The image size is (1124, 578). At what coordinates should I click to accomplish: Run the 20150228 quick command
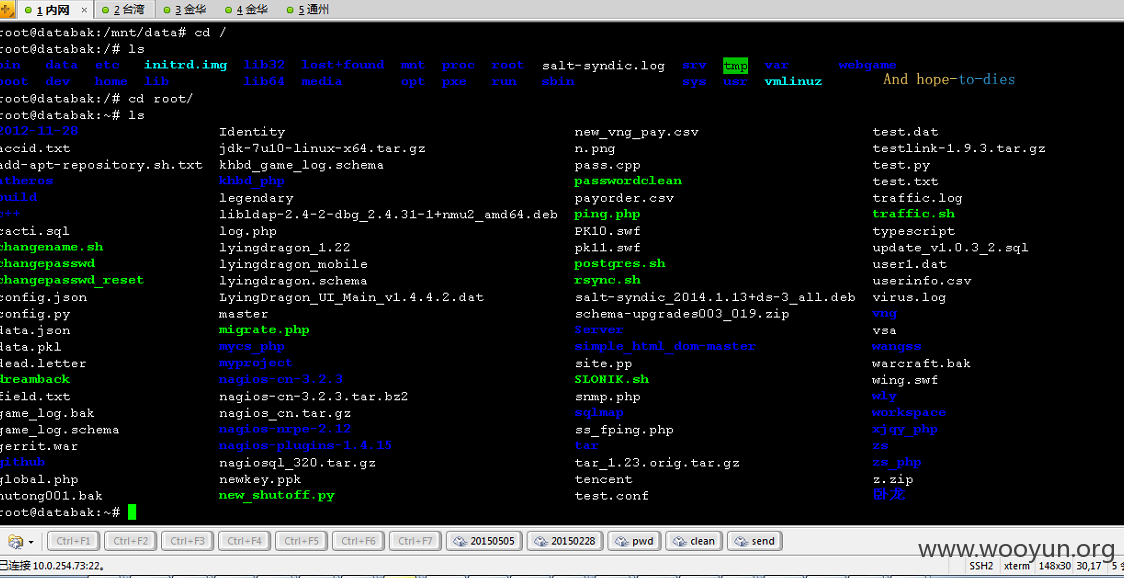click(565, 541)
